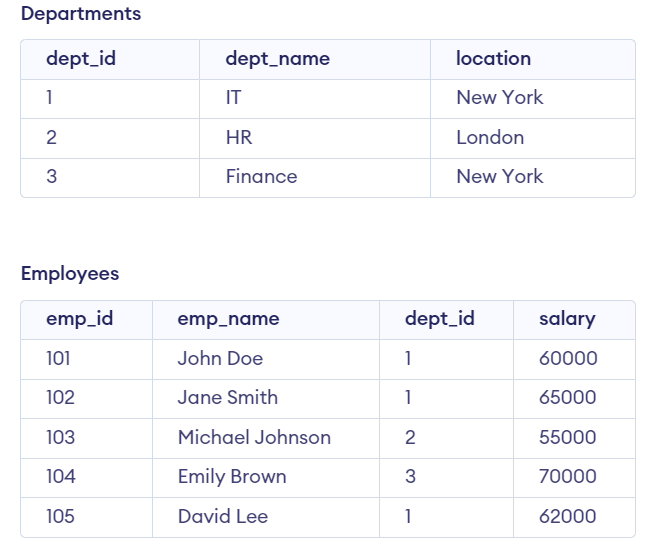653x547 pixels.
Task: Select the location column header
Action: point(493,59)
